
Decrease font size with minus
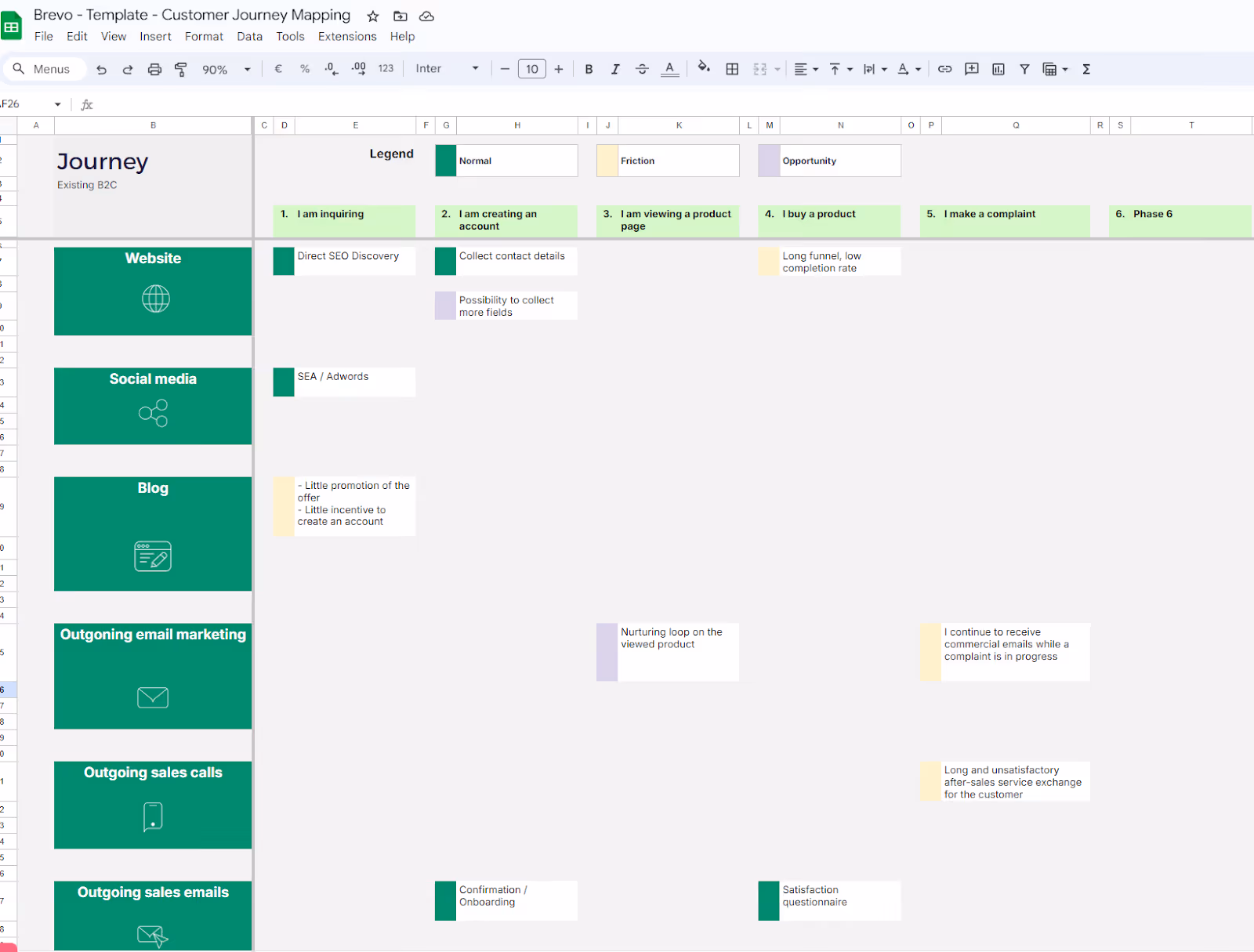[505, 69]
